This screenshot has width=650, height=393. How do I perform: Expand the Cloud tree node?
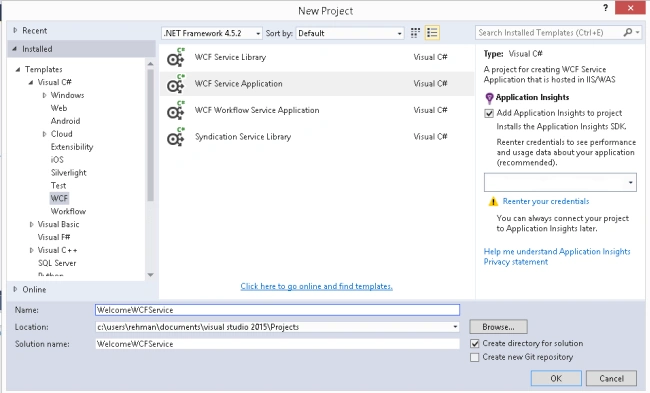tap(44, 134)
